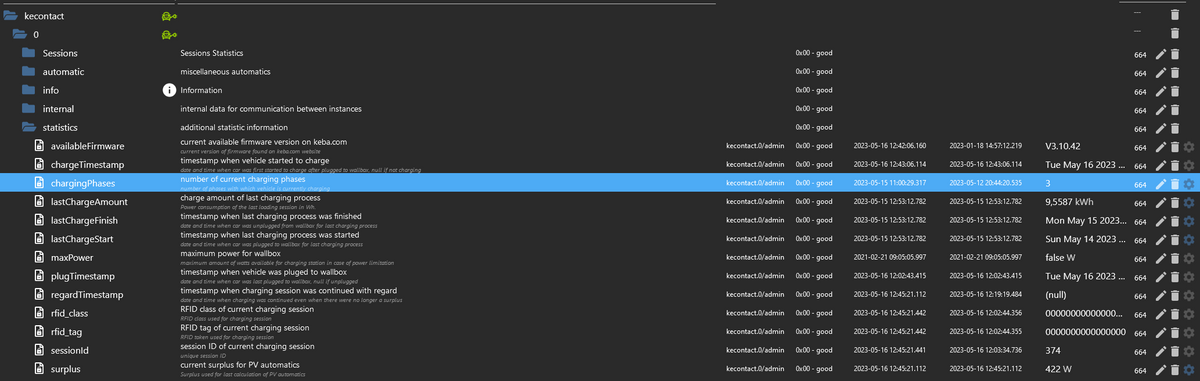Select the chargeTimestamp state row
Screen dimensions: 1200x381
(600, 165)
